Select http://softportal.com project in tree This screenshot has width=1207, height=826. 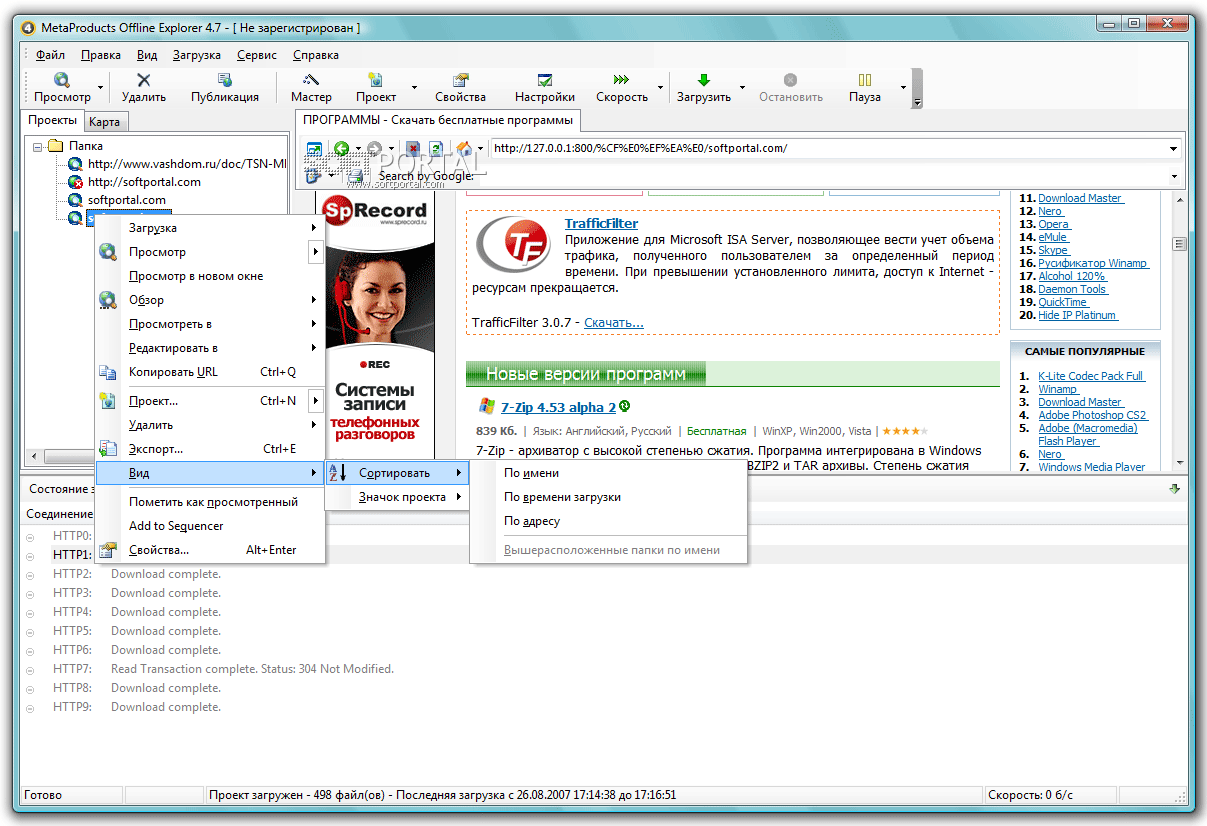coord(144,182)
